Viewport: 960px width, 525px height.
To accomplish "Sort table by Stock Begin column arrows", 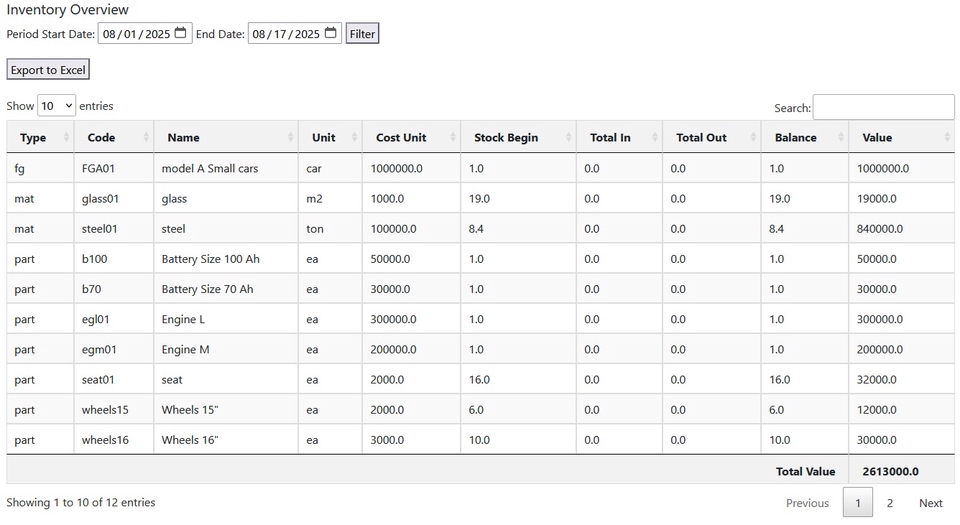I will click(569, 137).
